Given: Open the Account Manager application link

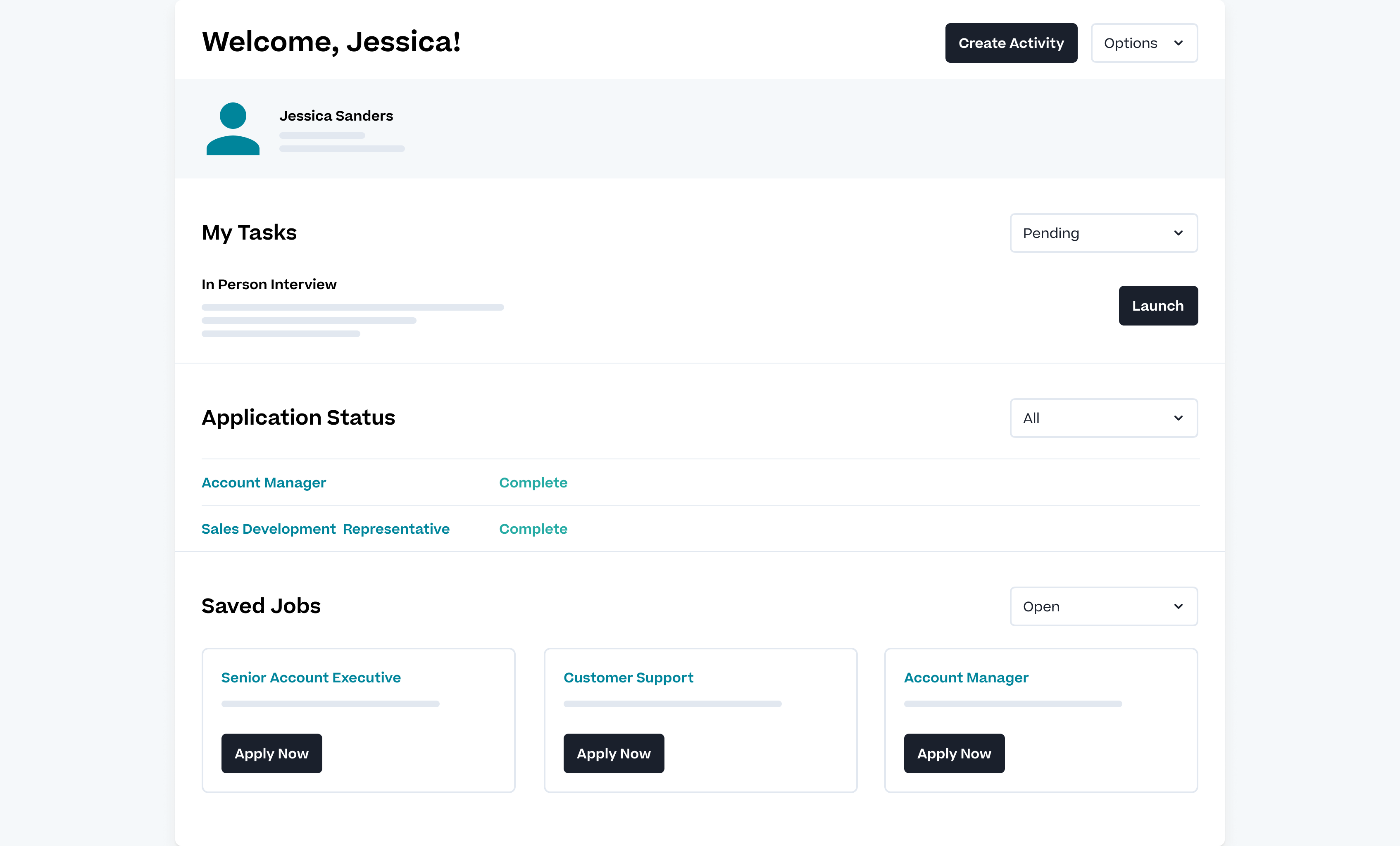Looking at the screenshot, I should [x=264, y=482].
